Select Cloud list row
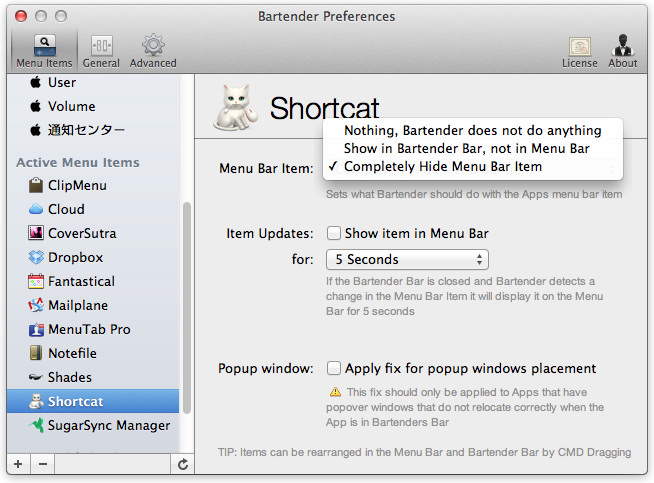The height and width of the screenshot is (483, 654). (x=93, y=209)
